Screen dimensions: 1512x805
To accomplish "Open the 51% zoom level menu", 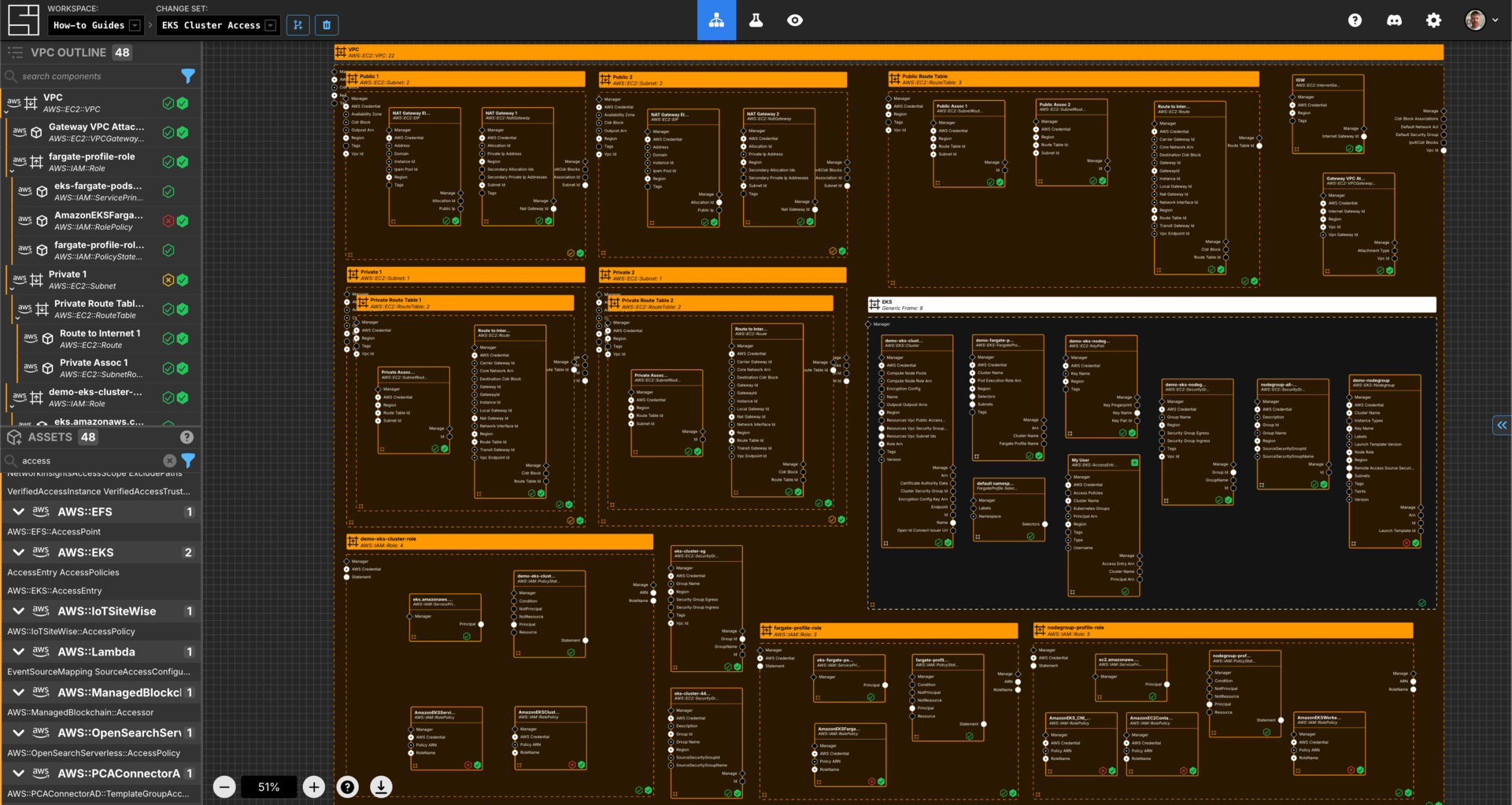I will (x=269, y=787).
